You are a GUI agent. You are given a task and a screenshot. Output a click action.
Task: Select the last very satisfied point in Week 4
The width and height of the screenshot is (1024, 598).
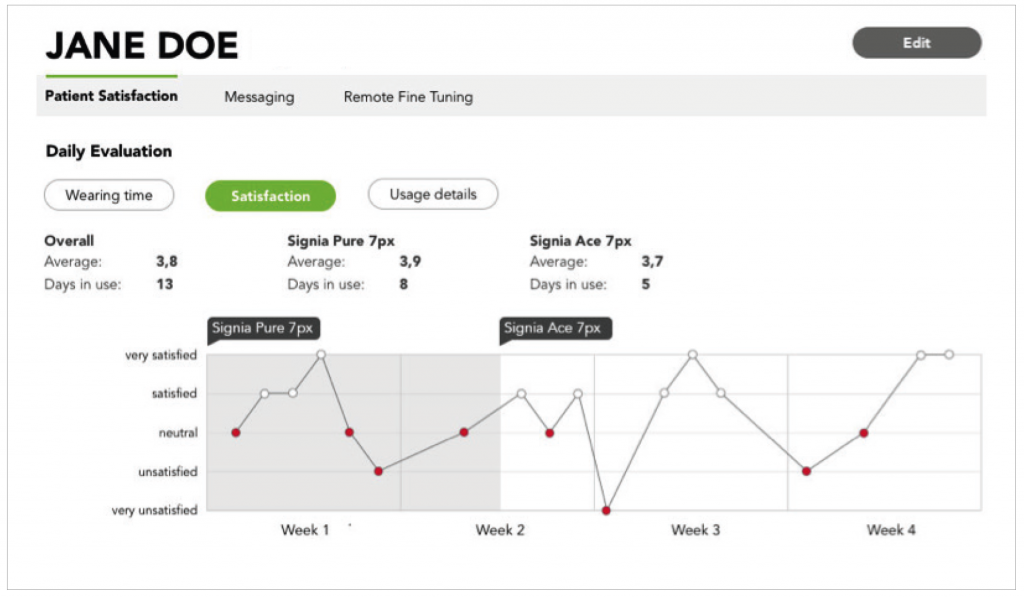pyautogui.click(x=949, y=354)
